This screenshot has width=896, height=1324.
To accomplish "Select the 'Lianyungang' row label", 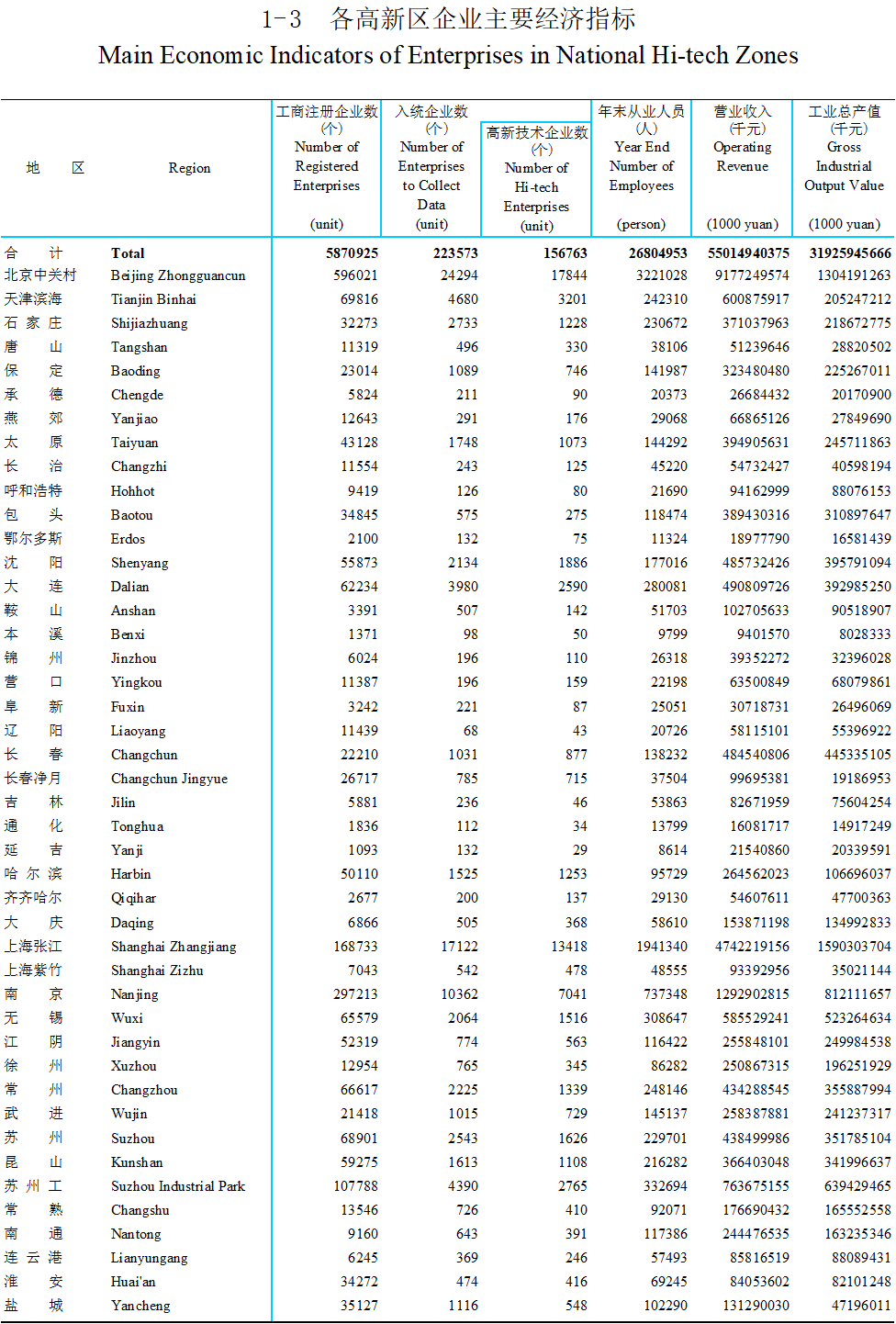I will [149, 1258].
